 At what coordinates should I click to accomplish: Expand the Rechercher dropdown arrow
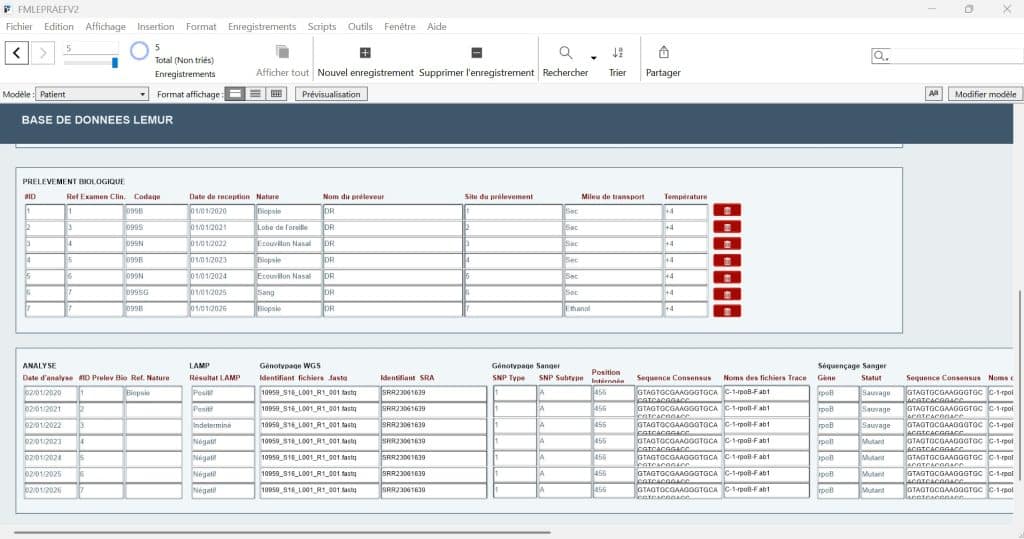[593, 58]
